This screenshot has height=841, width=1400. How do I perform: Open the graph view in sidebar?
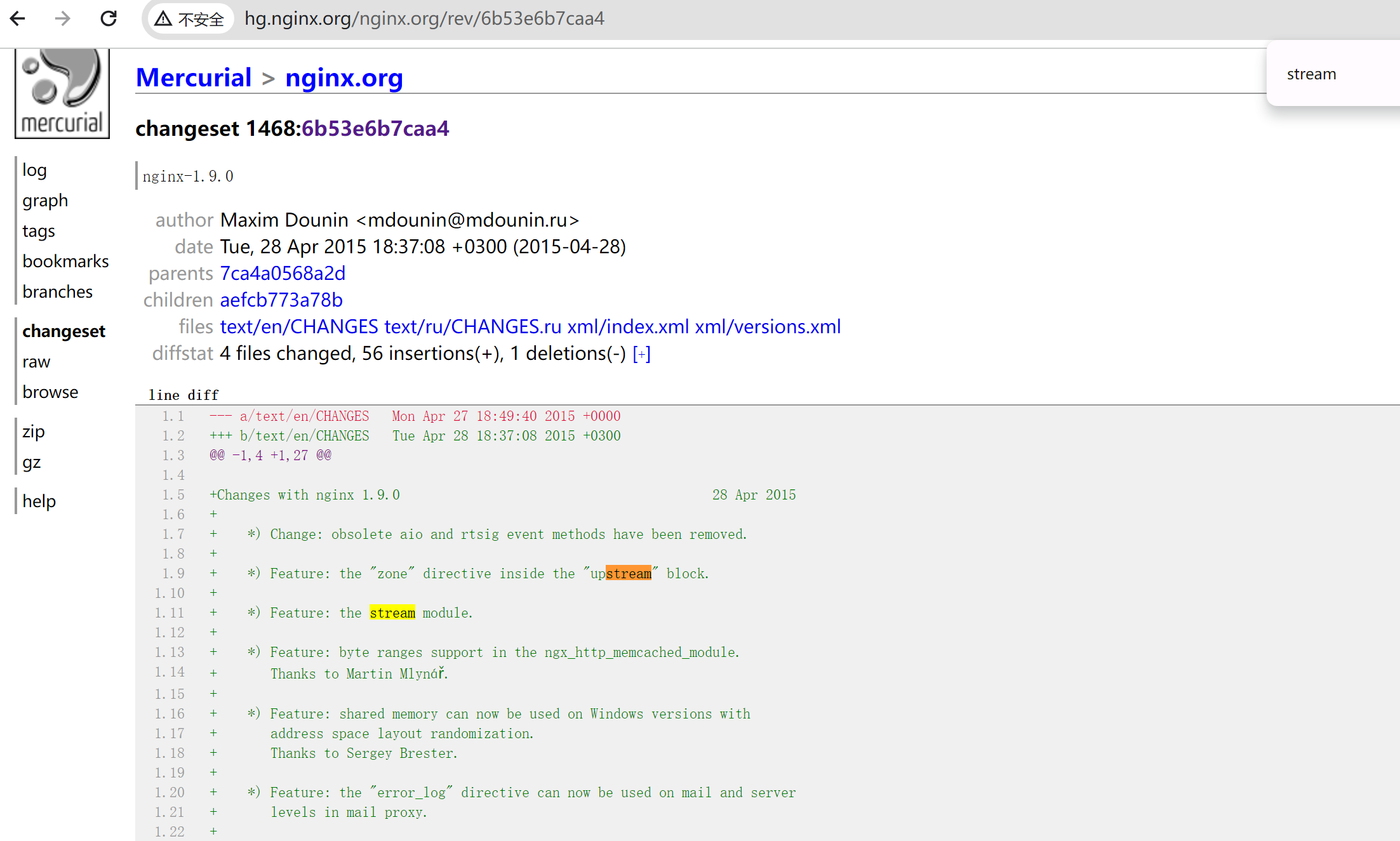click(44, 200)
